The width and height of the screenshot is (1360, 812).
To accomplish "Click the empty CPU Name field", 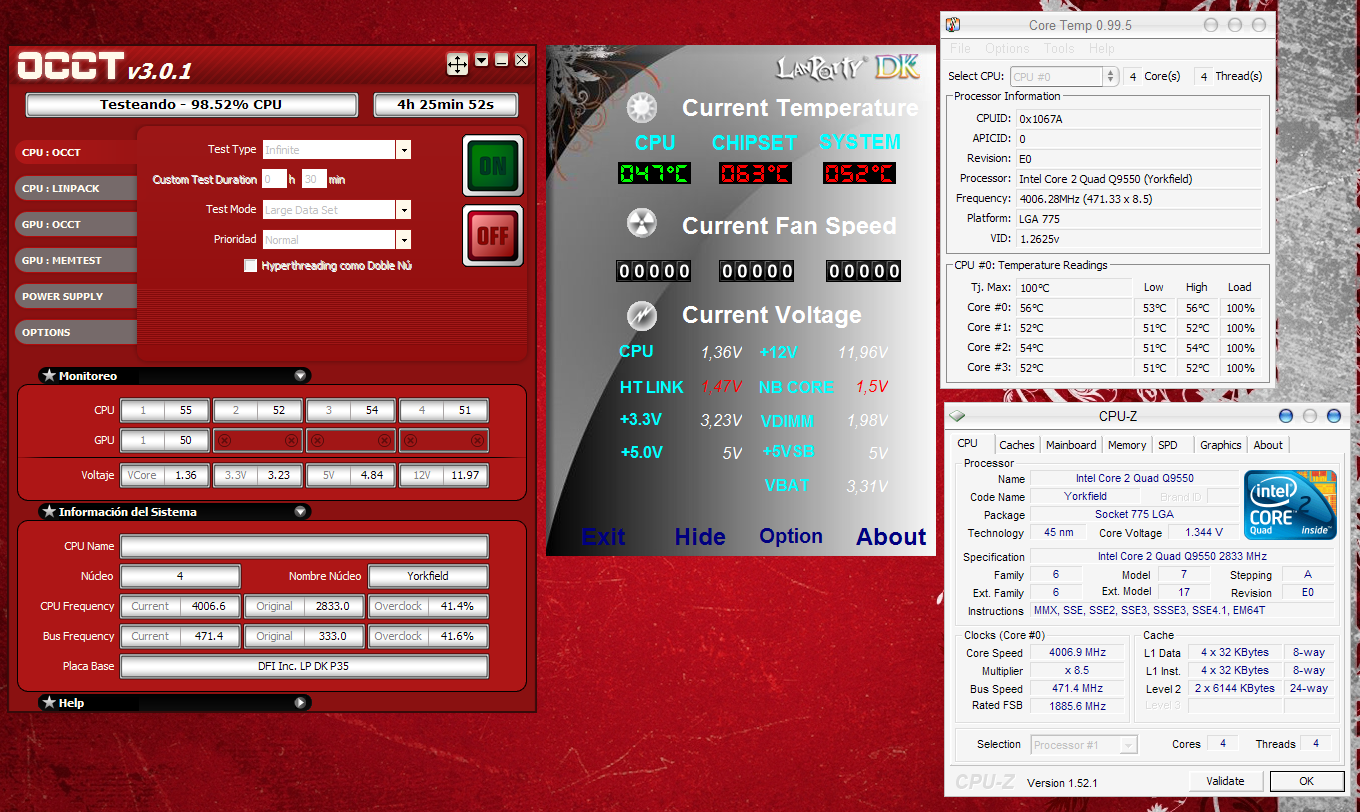I will (x=304, y=546).
